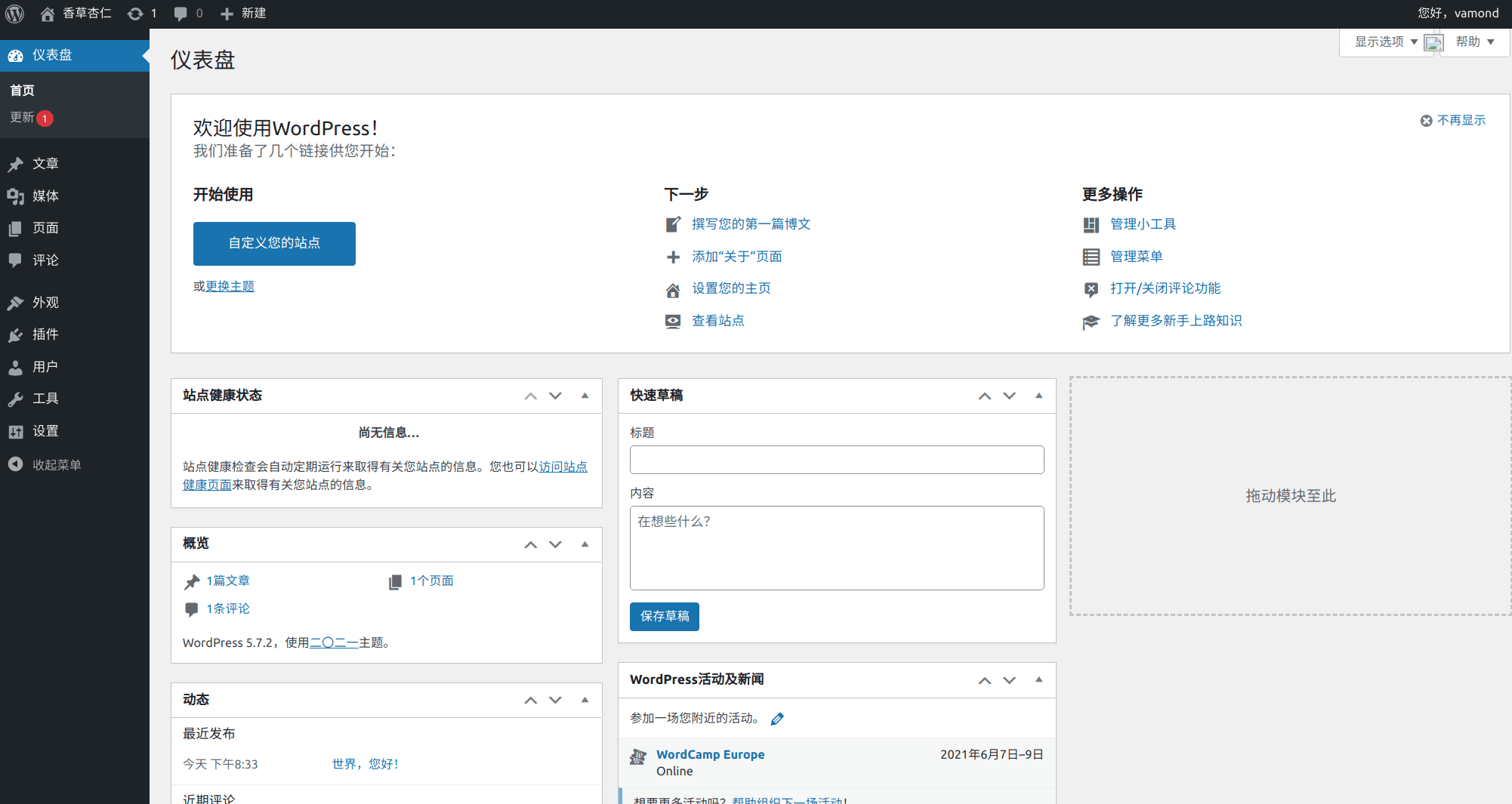
Task: Click the graduation cap icon
Action: tap(1091, 322)
